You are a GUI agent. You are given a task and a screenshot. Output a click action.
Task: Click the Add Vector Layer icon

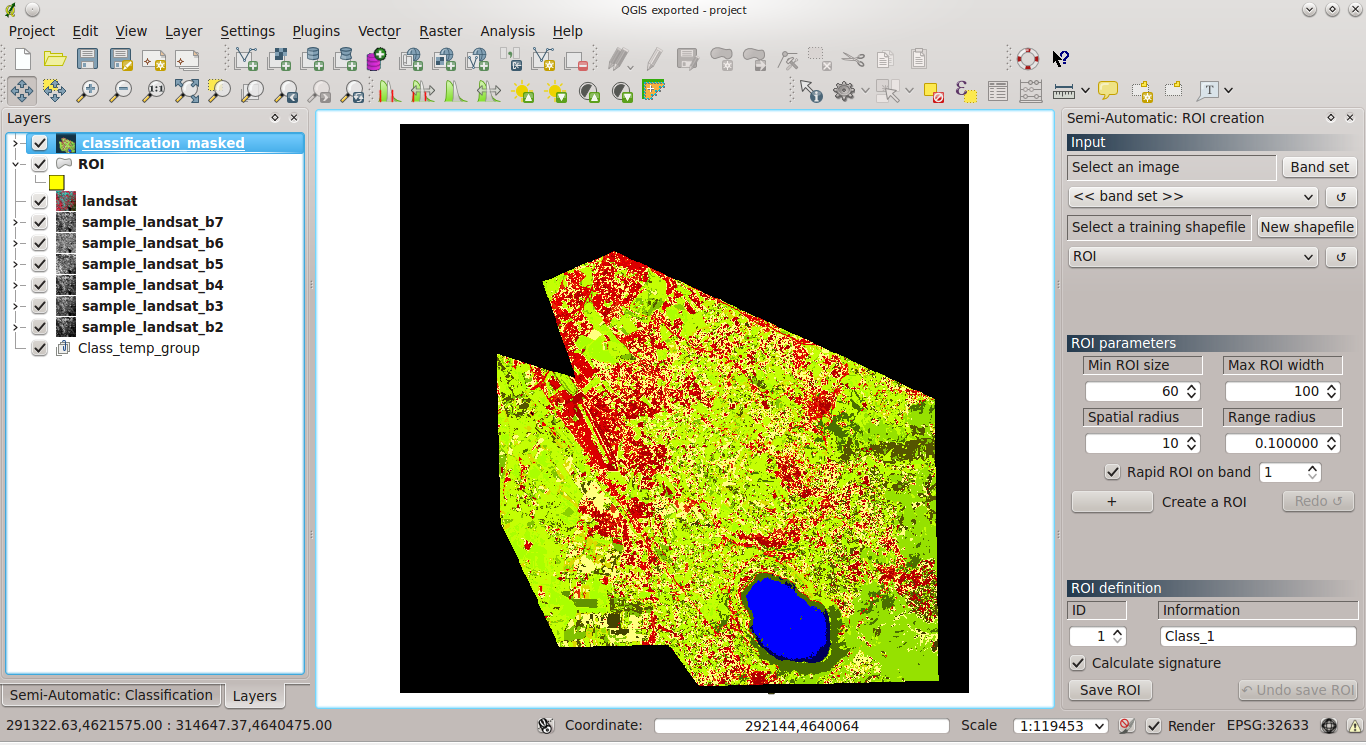click(x=246, y=59)
